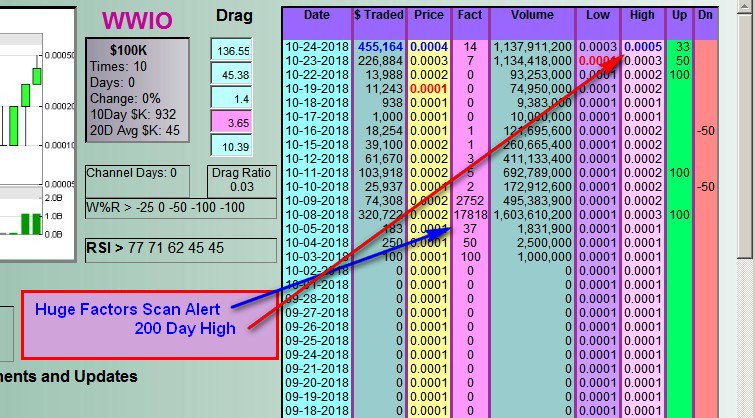Click the $ Traded column header

pyautogui.click(x=379, y=15)
